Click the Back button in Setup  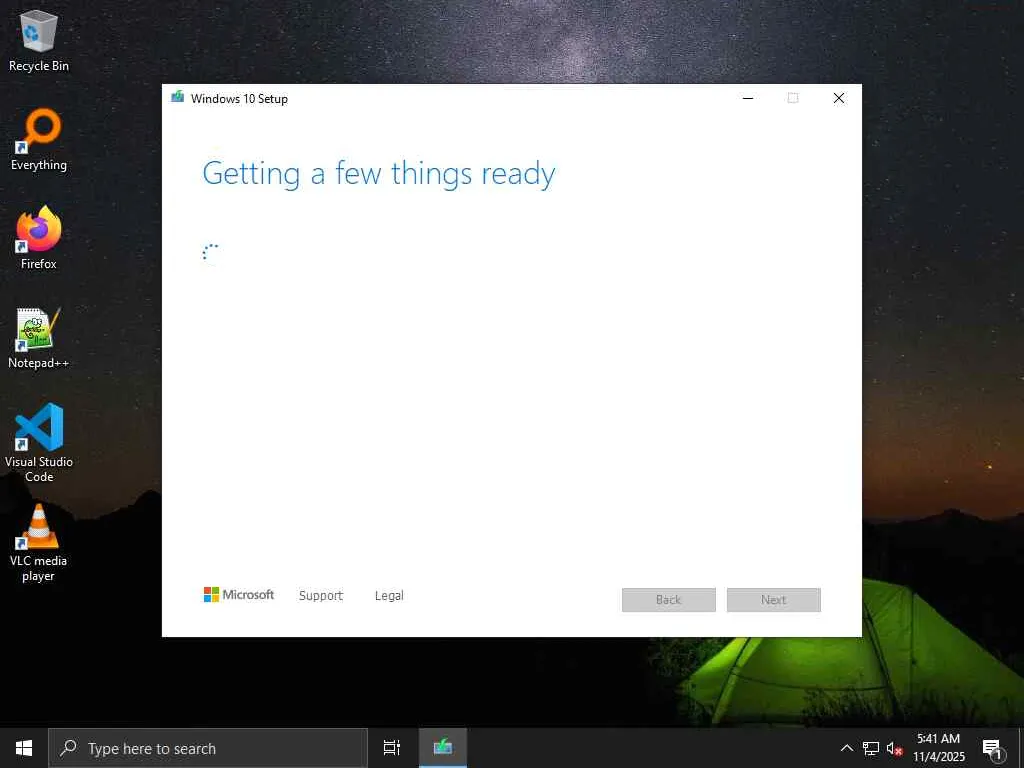click(669, 600)
